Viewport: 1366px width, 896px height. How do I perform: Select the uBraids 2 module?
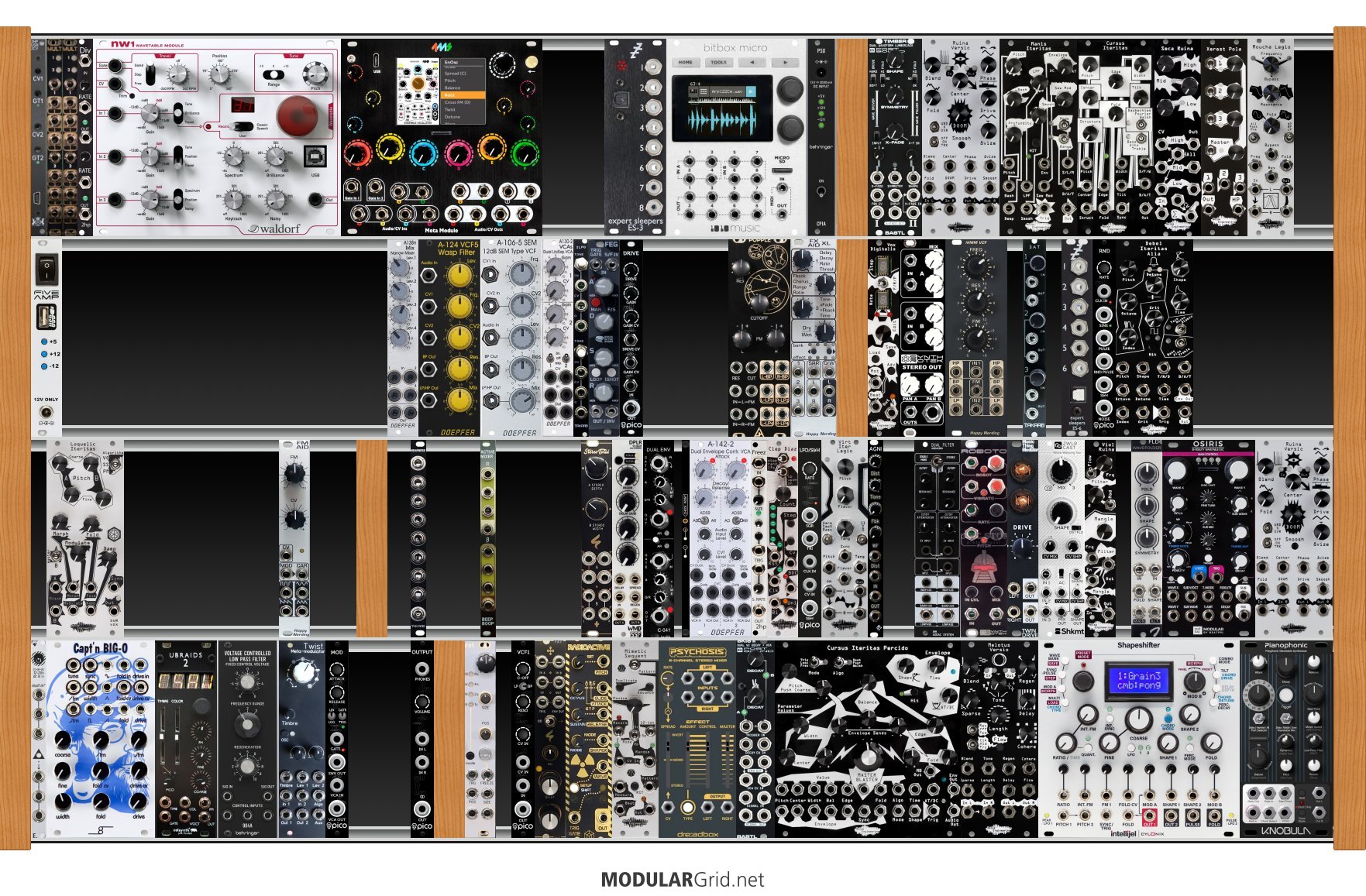186,739
